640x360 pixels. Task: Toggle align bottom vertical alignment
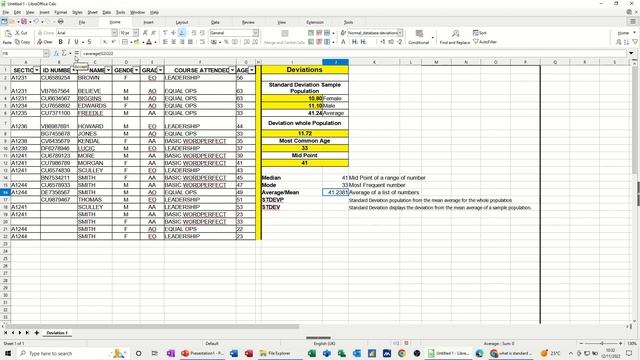(182, 33)
